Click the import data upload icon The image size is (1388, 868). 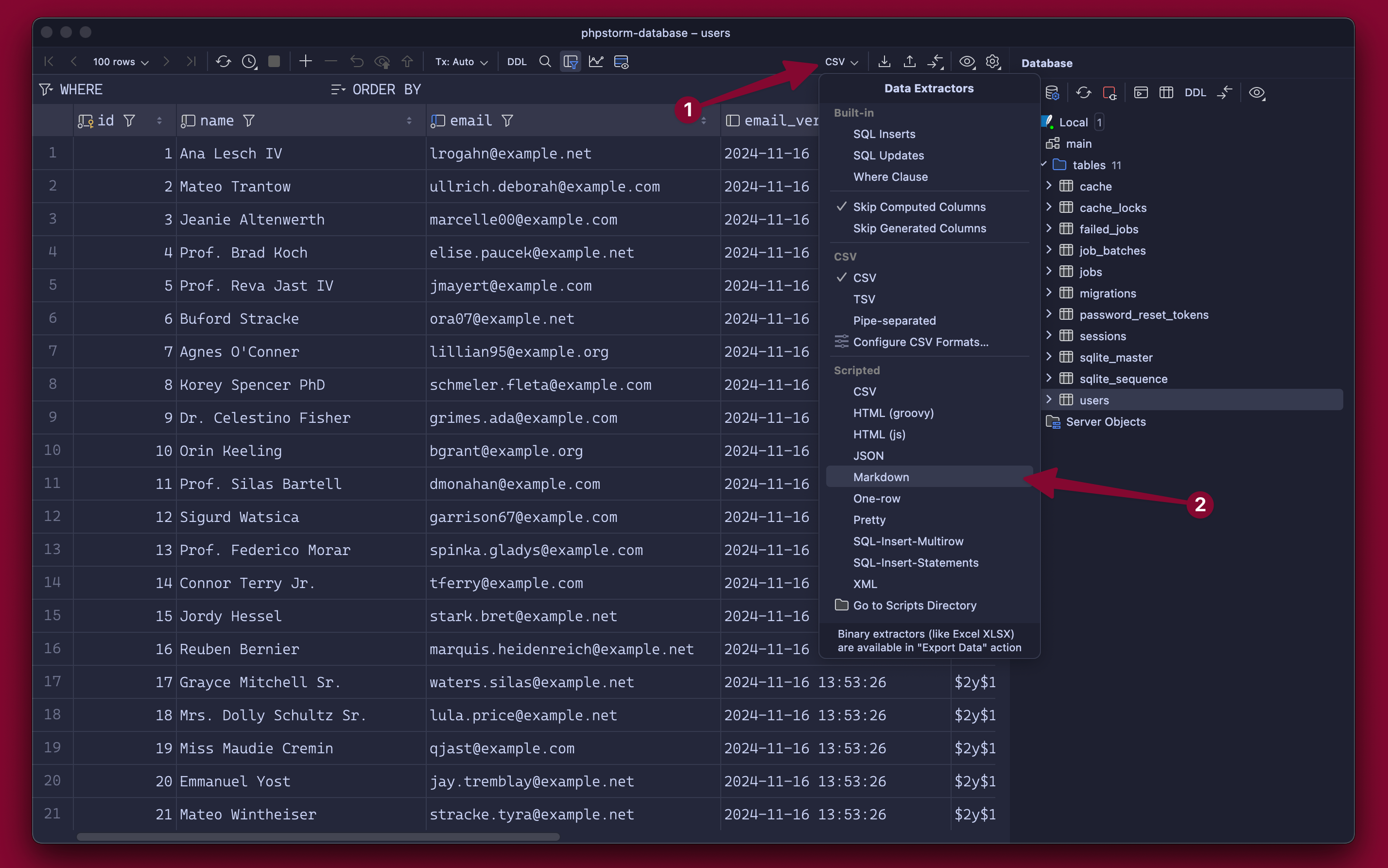(x=909, y=61)
